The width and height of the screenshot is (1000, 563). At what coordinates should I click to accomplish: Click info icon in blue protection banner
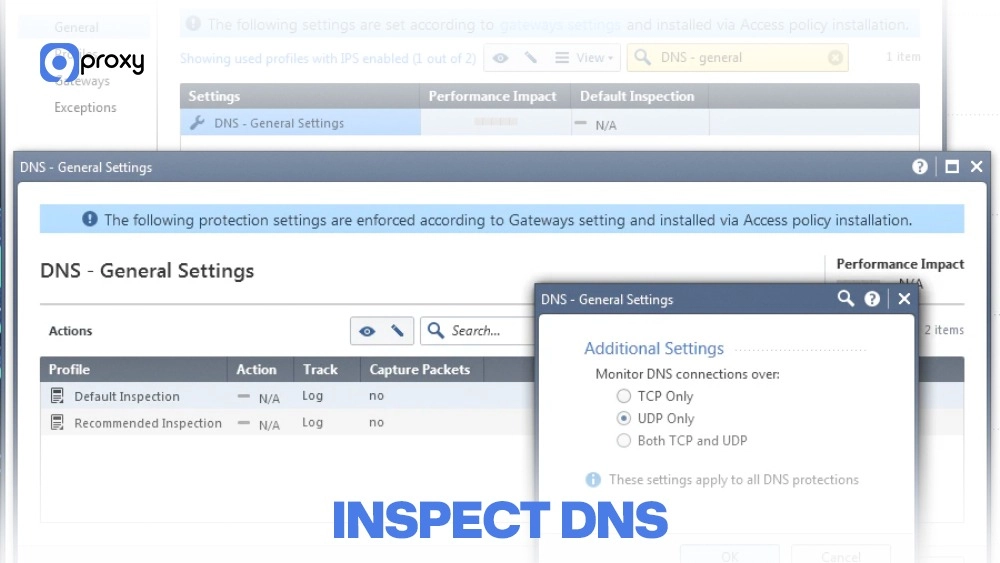pos(90,219)
